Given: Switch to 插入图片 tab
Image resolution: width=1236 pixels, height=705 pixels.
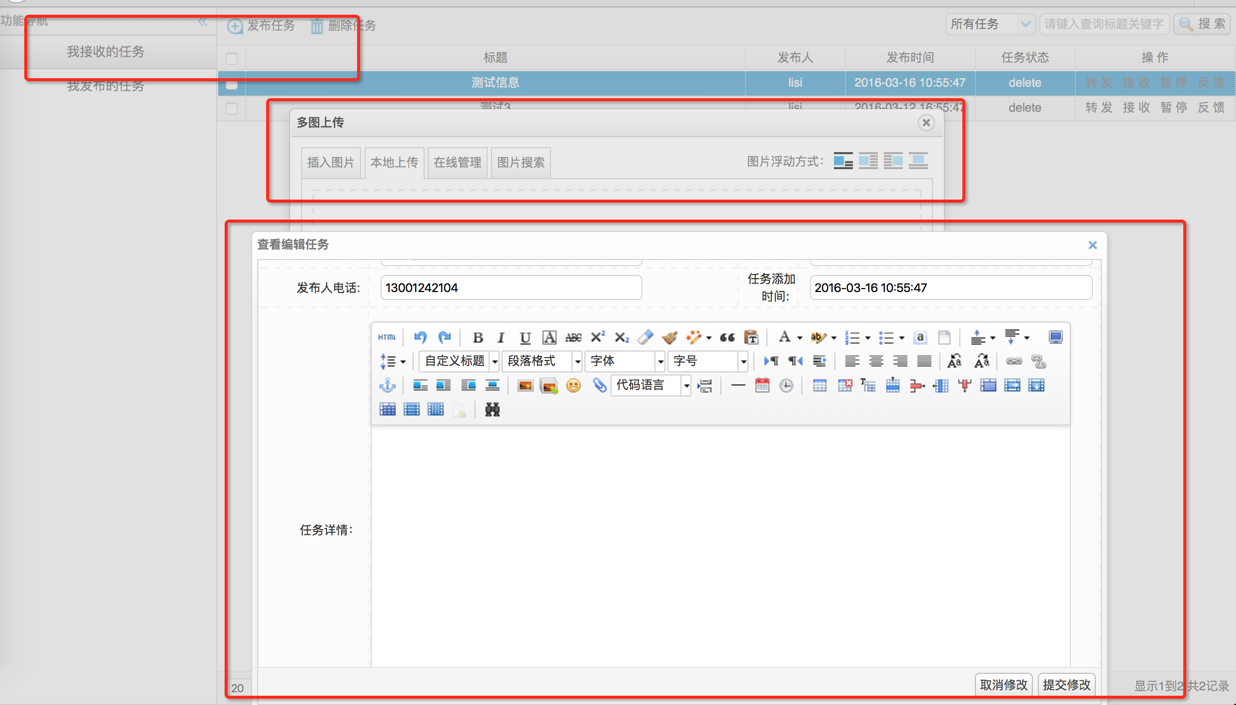Looking at the screenshot, I should 331,162.
